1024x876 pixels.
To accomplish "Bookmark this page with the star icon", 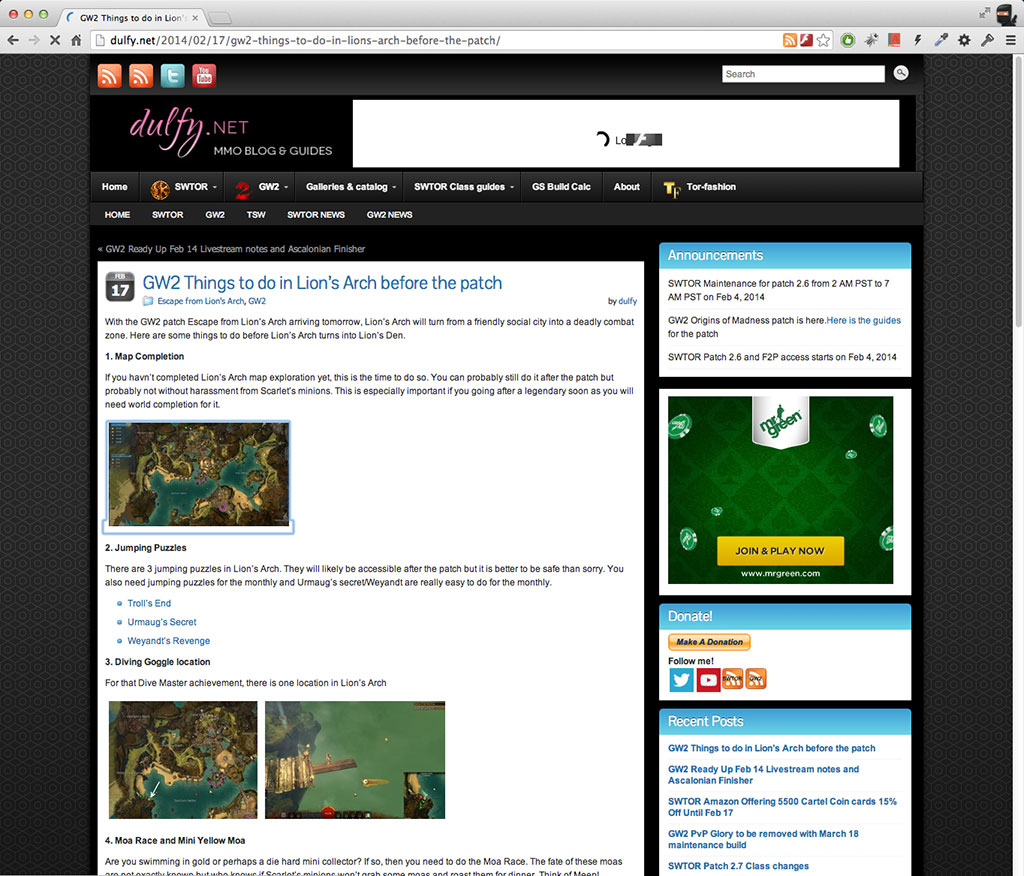I will coord(824,41).
